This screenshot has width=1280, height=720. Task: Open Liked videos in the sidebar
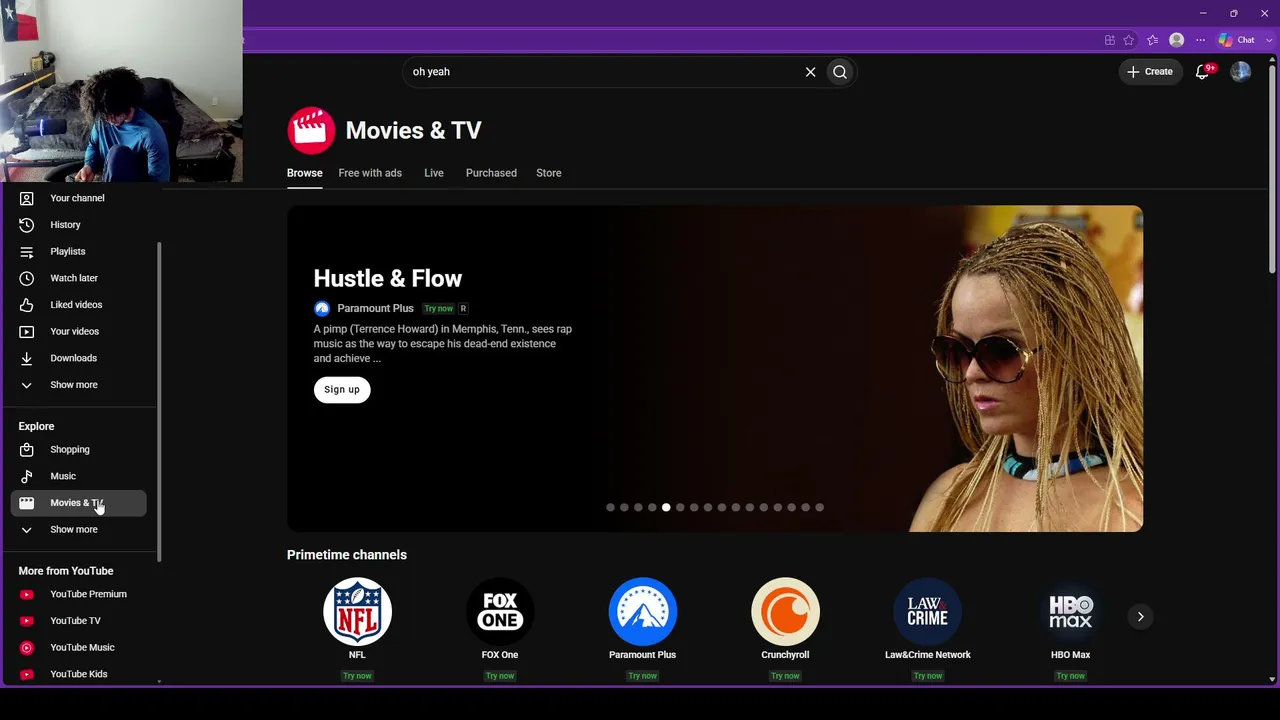point(78,305)
